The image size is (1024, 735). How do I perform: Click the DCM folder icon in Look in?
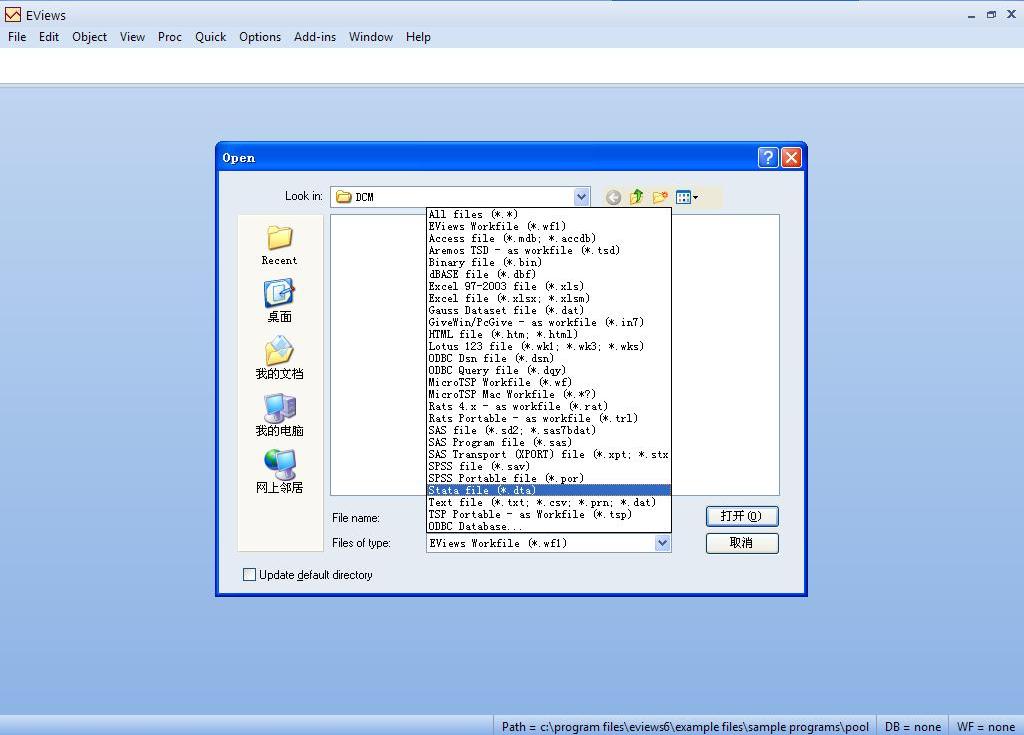pyautogui.click(x=344, y=197)
